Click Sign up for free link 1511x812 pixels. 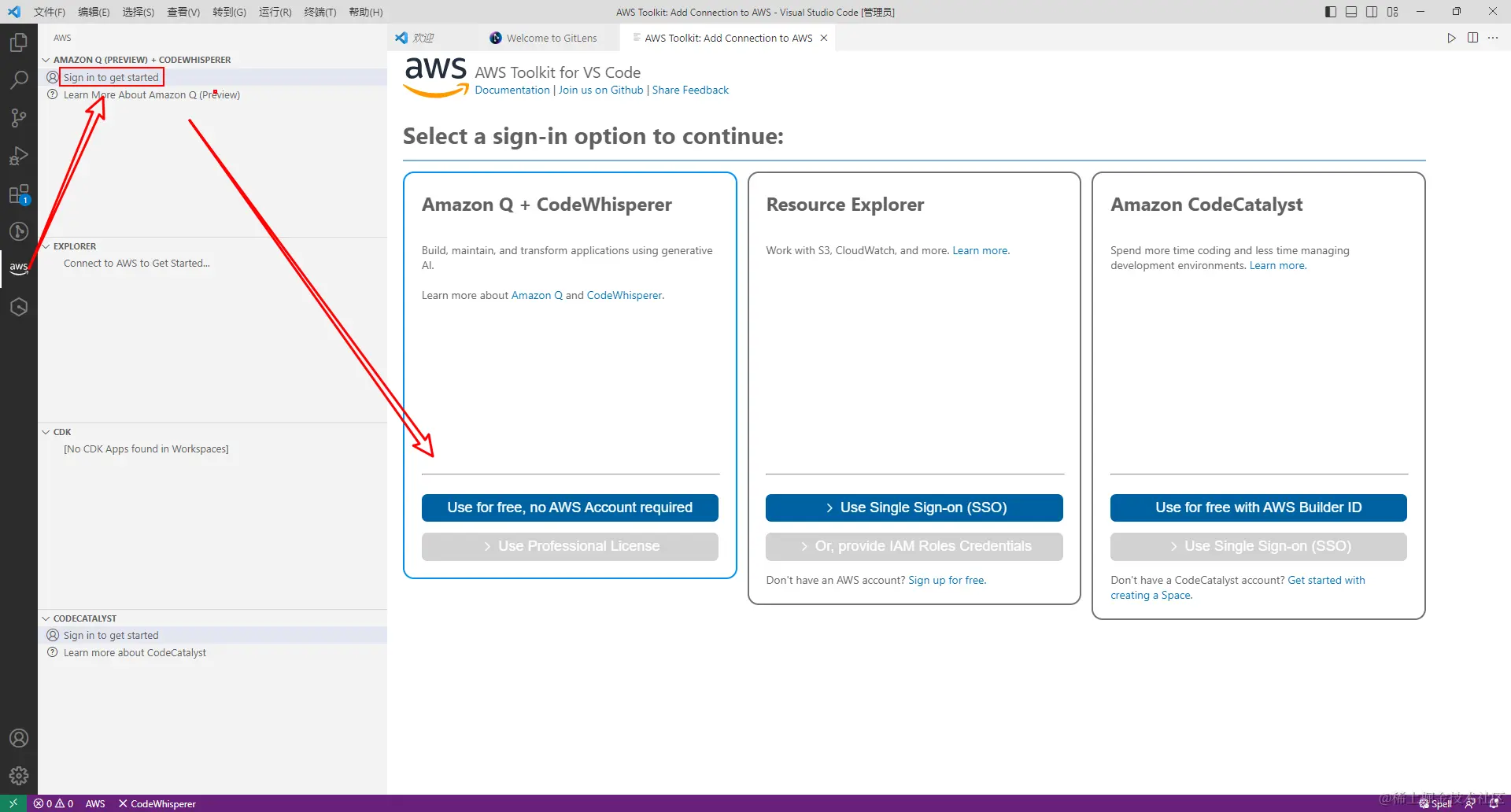[947, 580]
